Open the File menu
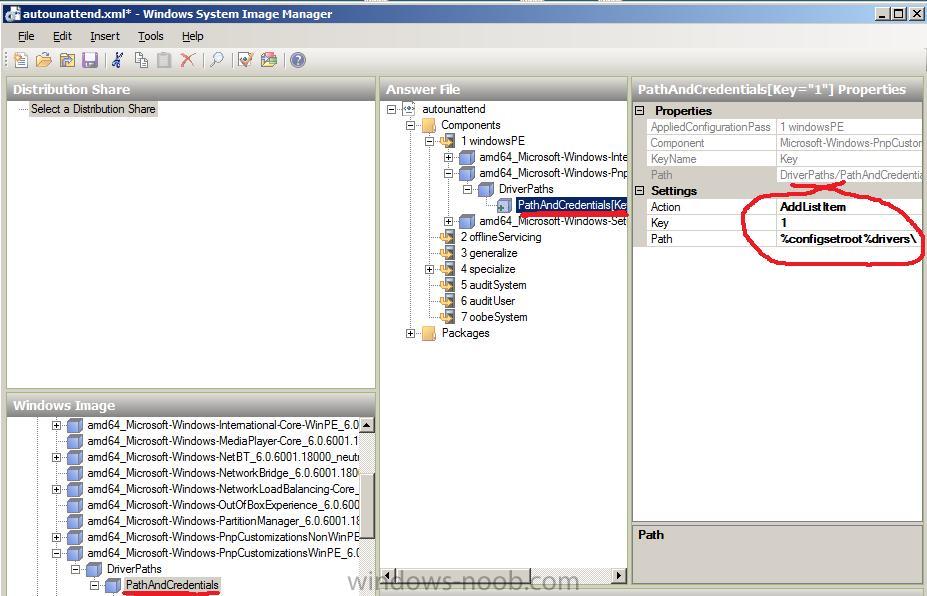 26,36
